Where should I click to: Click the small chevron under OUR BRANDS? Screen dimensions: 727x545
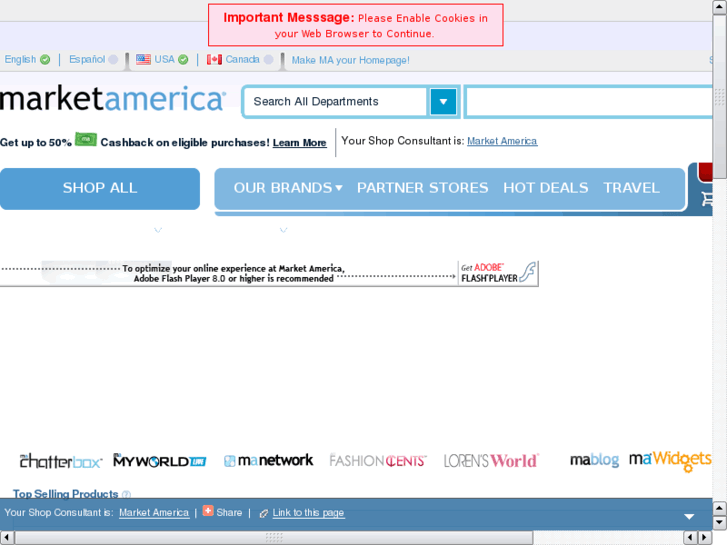283,230
